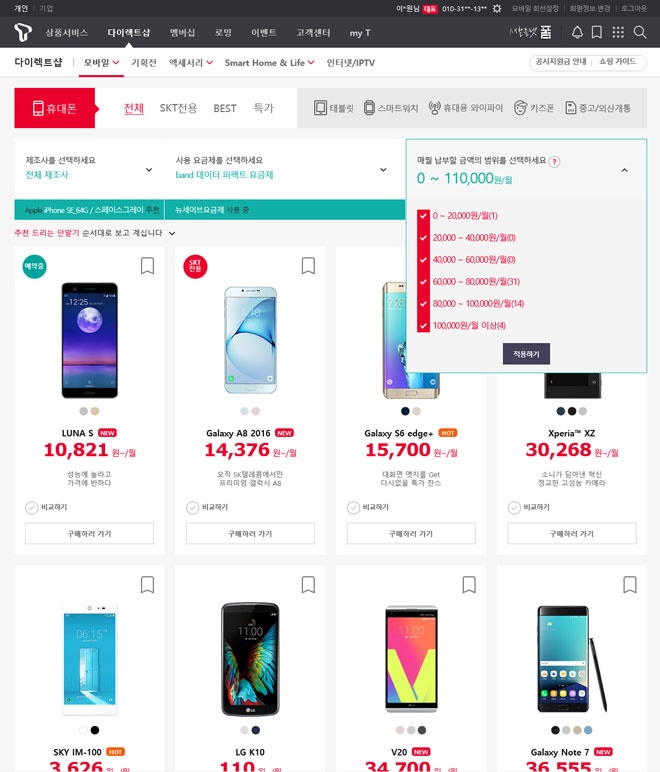Toggle 비교하기 for Galaxy S6 edge+
This screenshot has height=772, width=660.
coord(368,507)
